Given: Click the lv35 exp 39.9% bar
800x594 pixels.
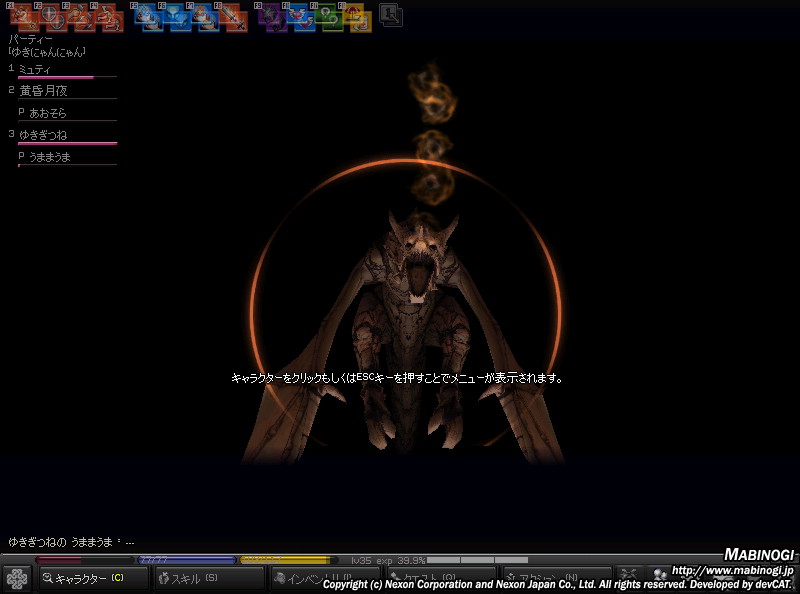Looking at the screenshot, I should (439, 560).
